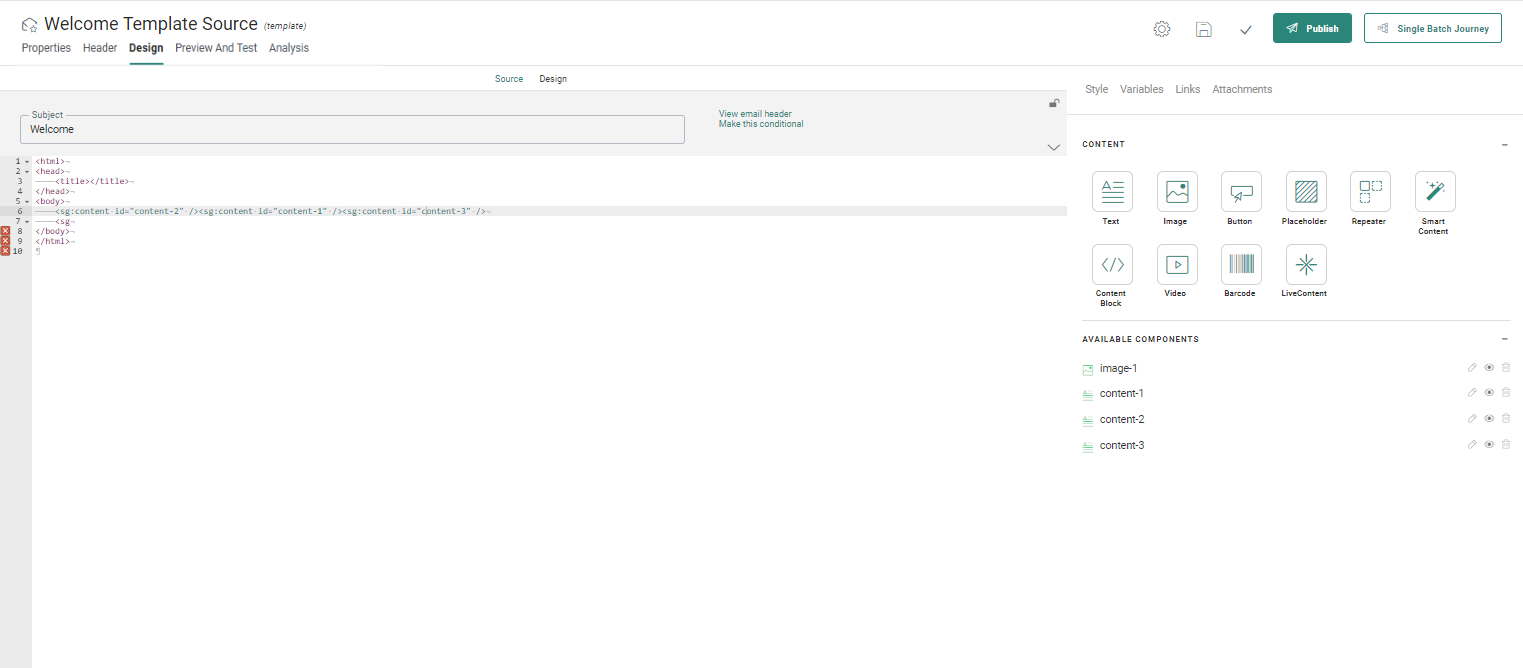The width and height of the screenshot is (1523, 668).
Task: Toggle the lock icon above subject
Action: click(x=1053, y=103)
